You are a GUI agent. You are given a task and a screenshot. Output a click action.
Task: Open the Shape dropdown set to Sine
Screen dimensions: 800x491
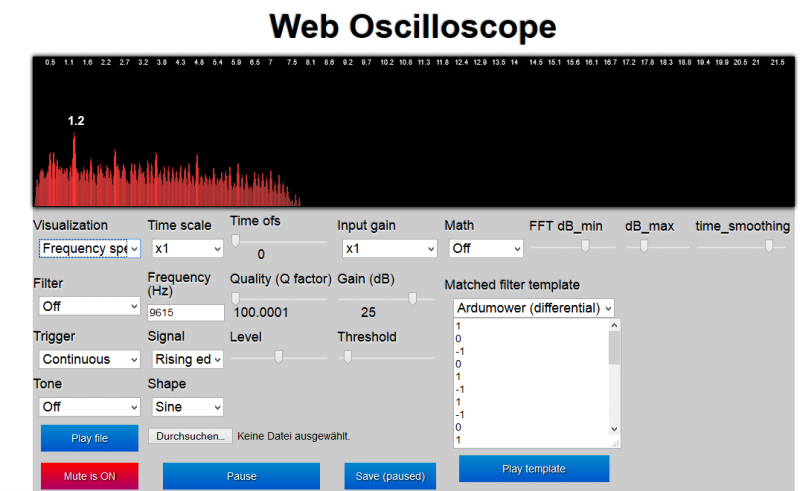(188, 407)
